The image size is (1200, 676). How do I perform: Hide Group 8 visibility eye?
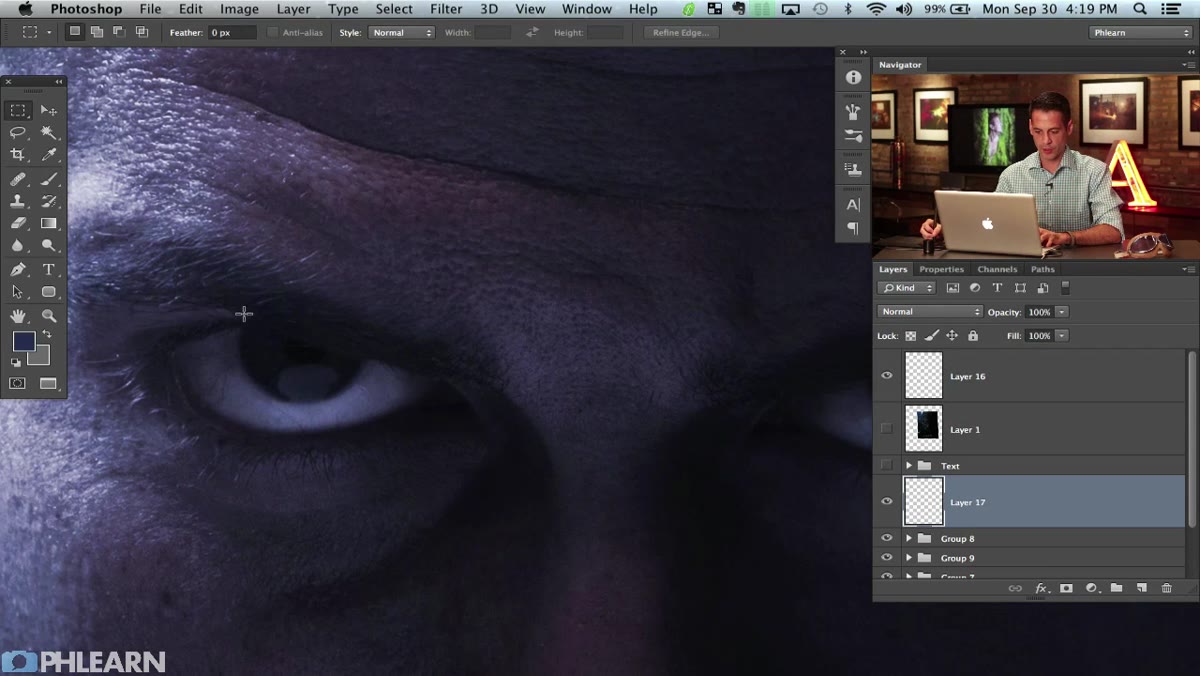point(886,538)
